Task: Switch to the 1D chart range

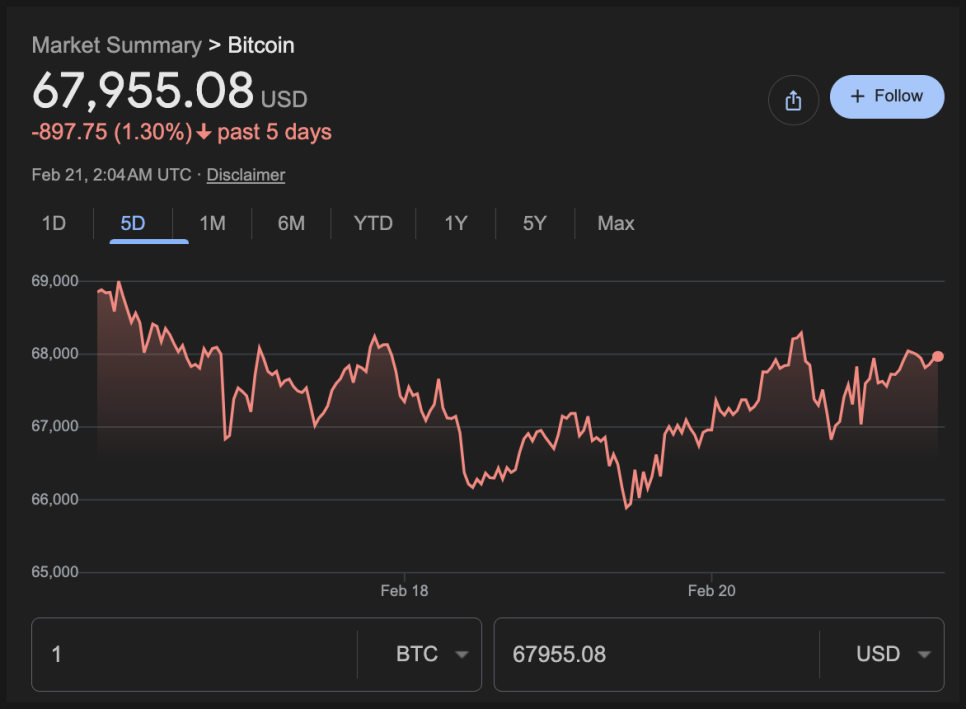Action: coord(54,224)
